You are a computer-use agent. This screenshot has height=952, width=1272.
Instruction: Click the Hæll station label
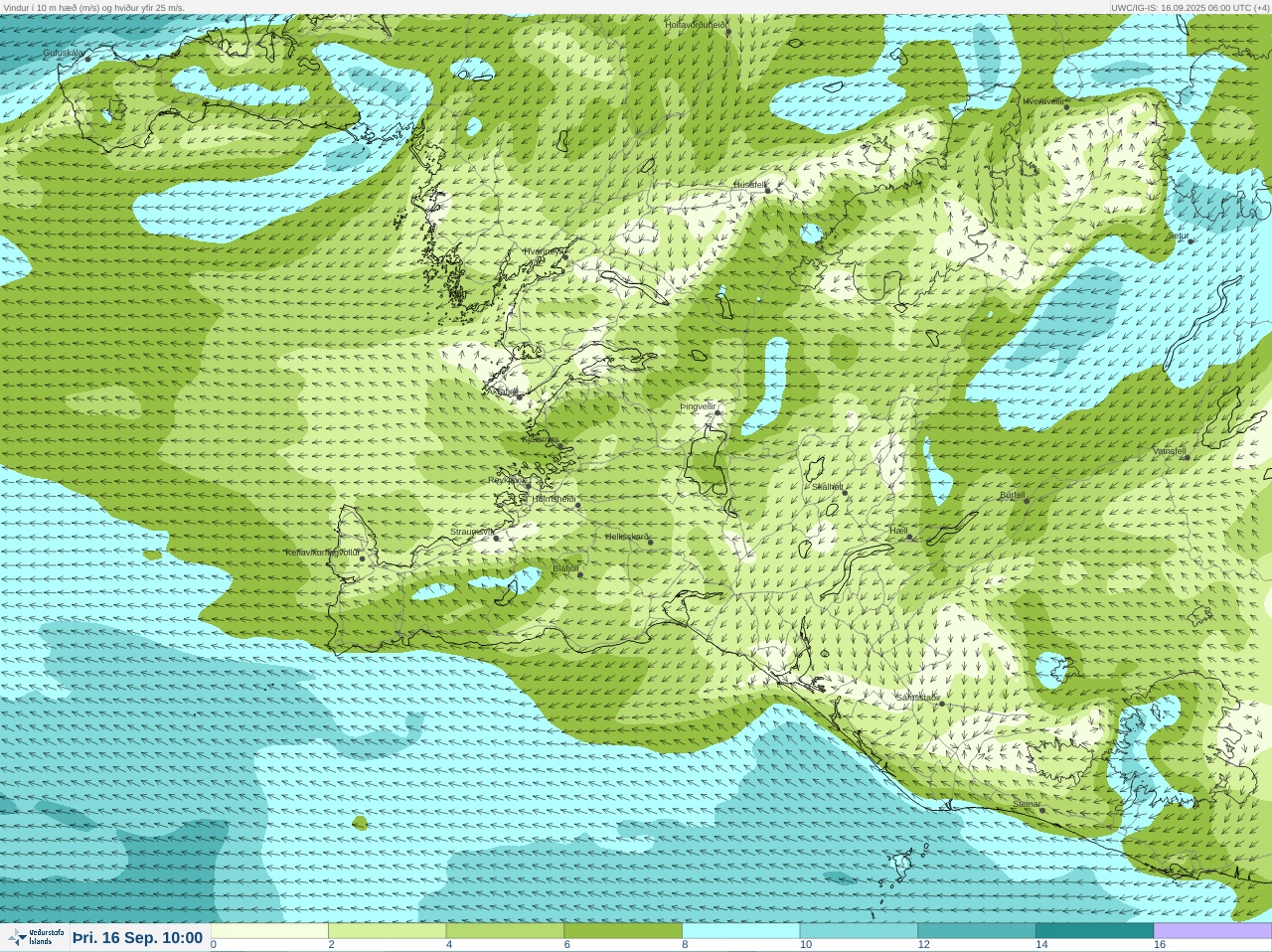point(898,531)
